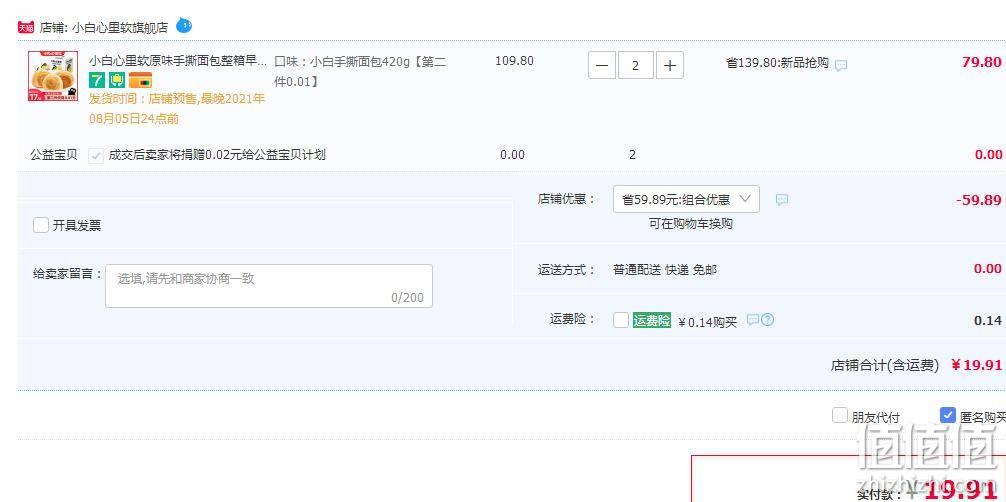Click the Tmall logo icon beside store name

[26, 28]
